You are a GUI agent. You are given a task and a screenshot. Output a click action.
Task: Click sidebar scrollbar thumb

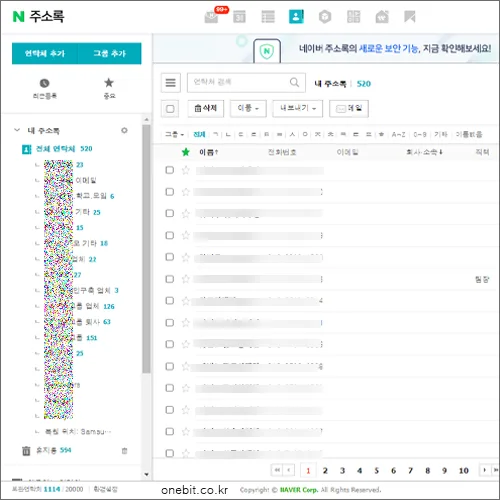coord(146,249)
